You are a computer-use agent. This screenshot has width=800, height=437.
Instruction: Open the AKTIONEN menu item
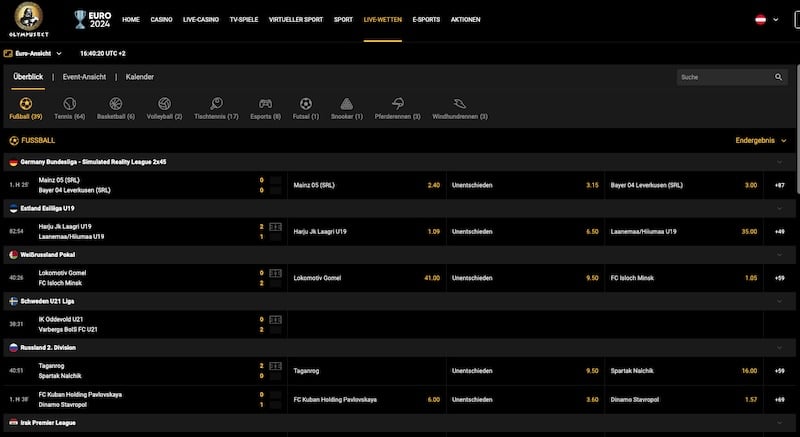click(465, 19)
